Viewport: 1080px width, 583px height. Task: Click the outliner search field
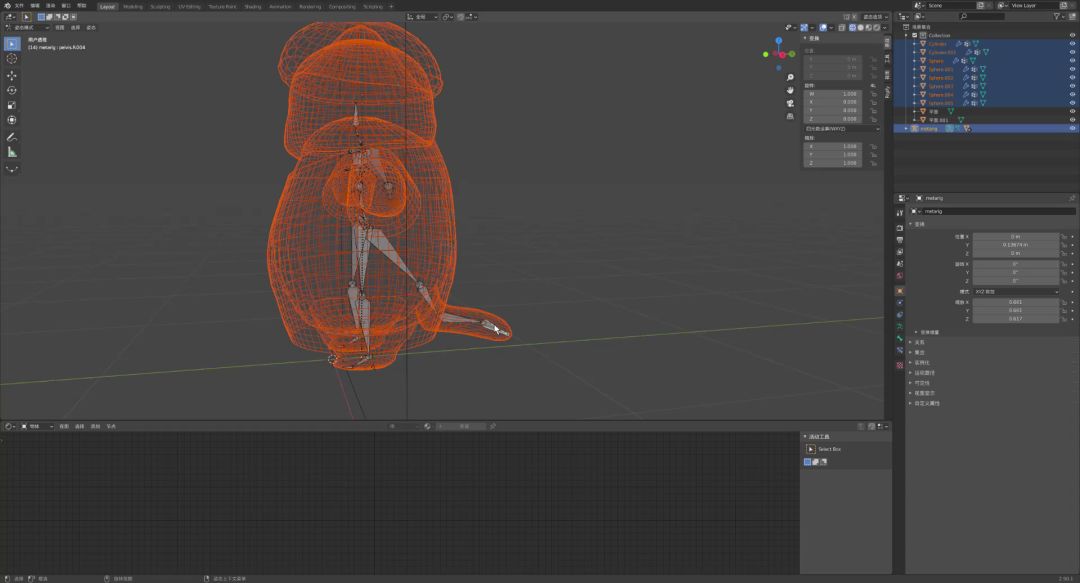(x=980, y=17)
